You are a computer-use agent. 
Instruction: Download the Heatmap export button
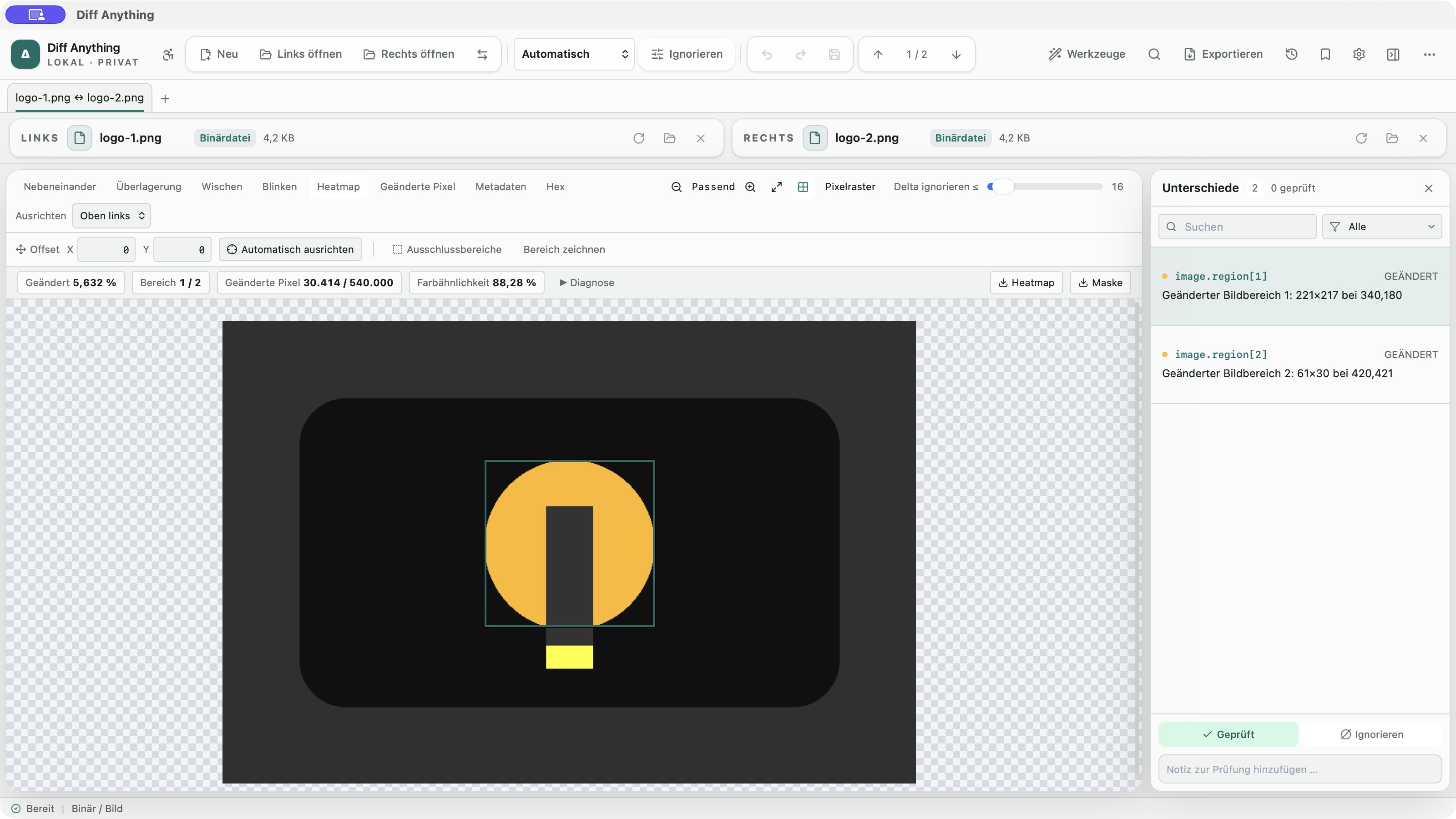1026,283
